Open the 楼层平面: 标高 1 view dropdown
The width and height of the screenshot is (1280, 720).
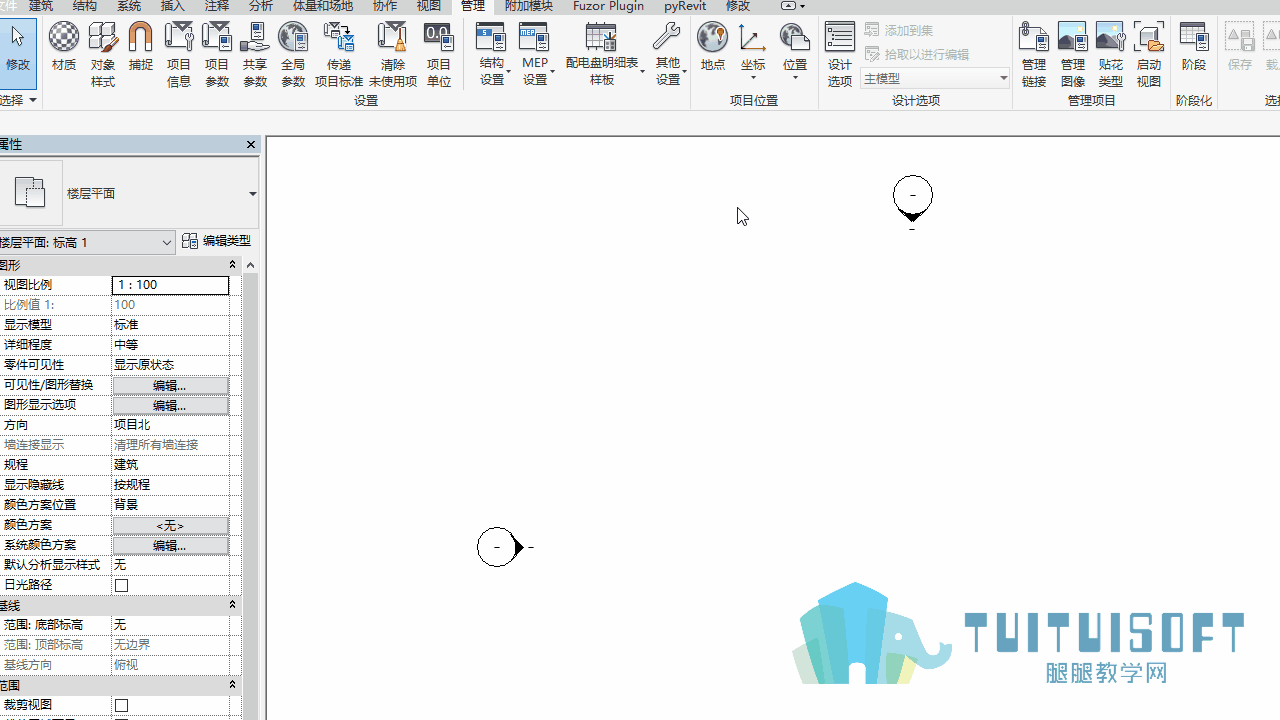pyautogui.click(x=87, y=242)
